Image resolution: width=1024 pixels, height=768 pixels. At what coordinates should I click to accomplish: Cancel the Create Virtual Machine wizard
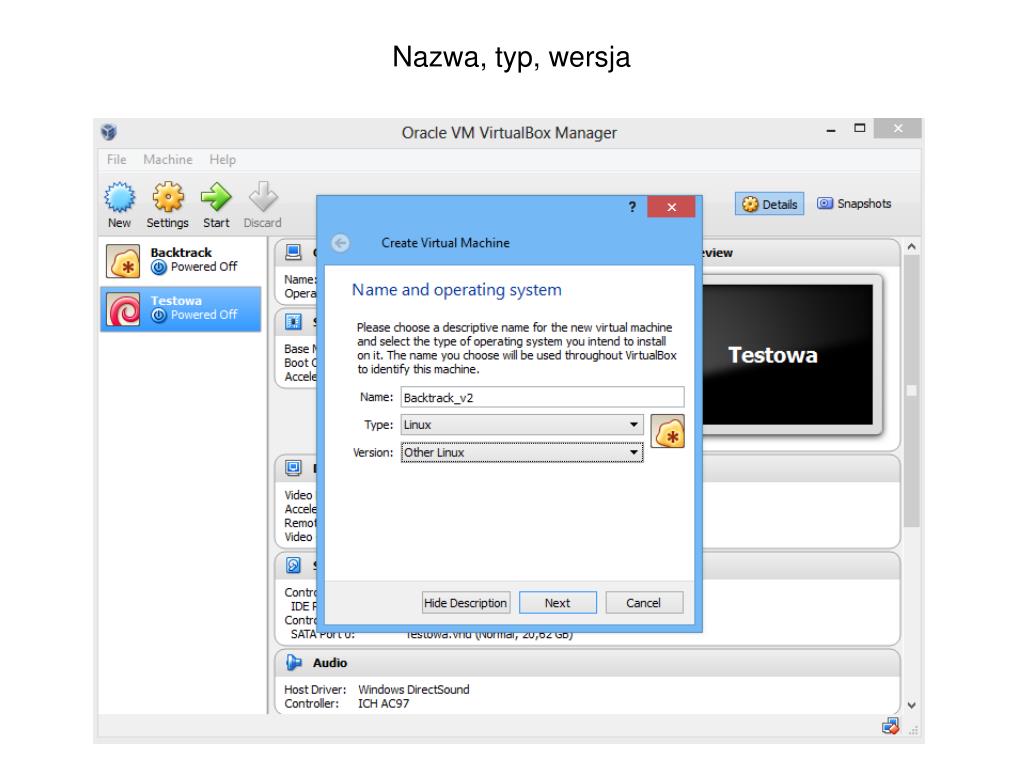[x=644, y=603]
